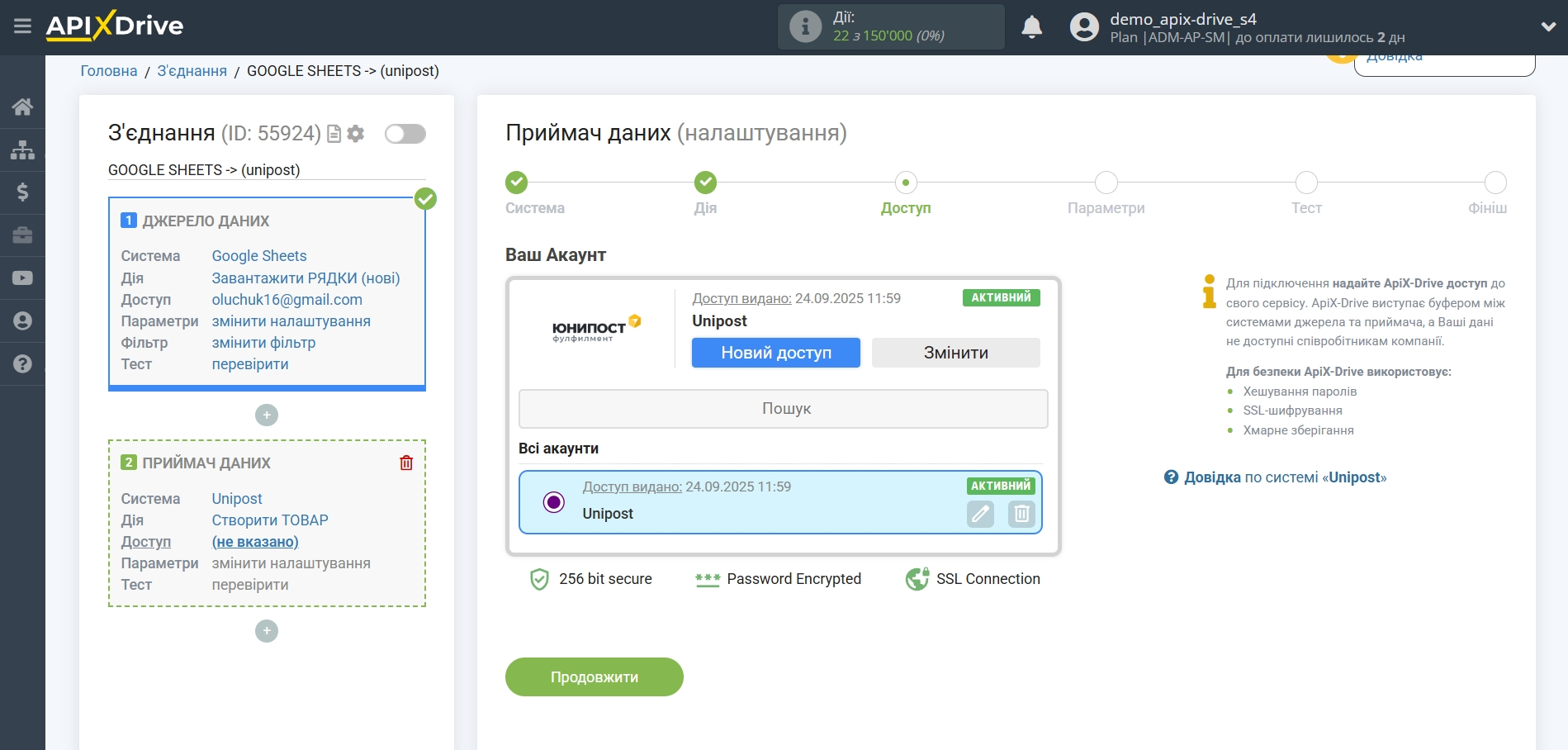This screenshot has height=750, width=1568.
Task: Go to the Система step
Action: (517, 183)
